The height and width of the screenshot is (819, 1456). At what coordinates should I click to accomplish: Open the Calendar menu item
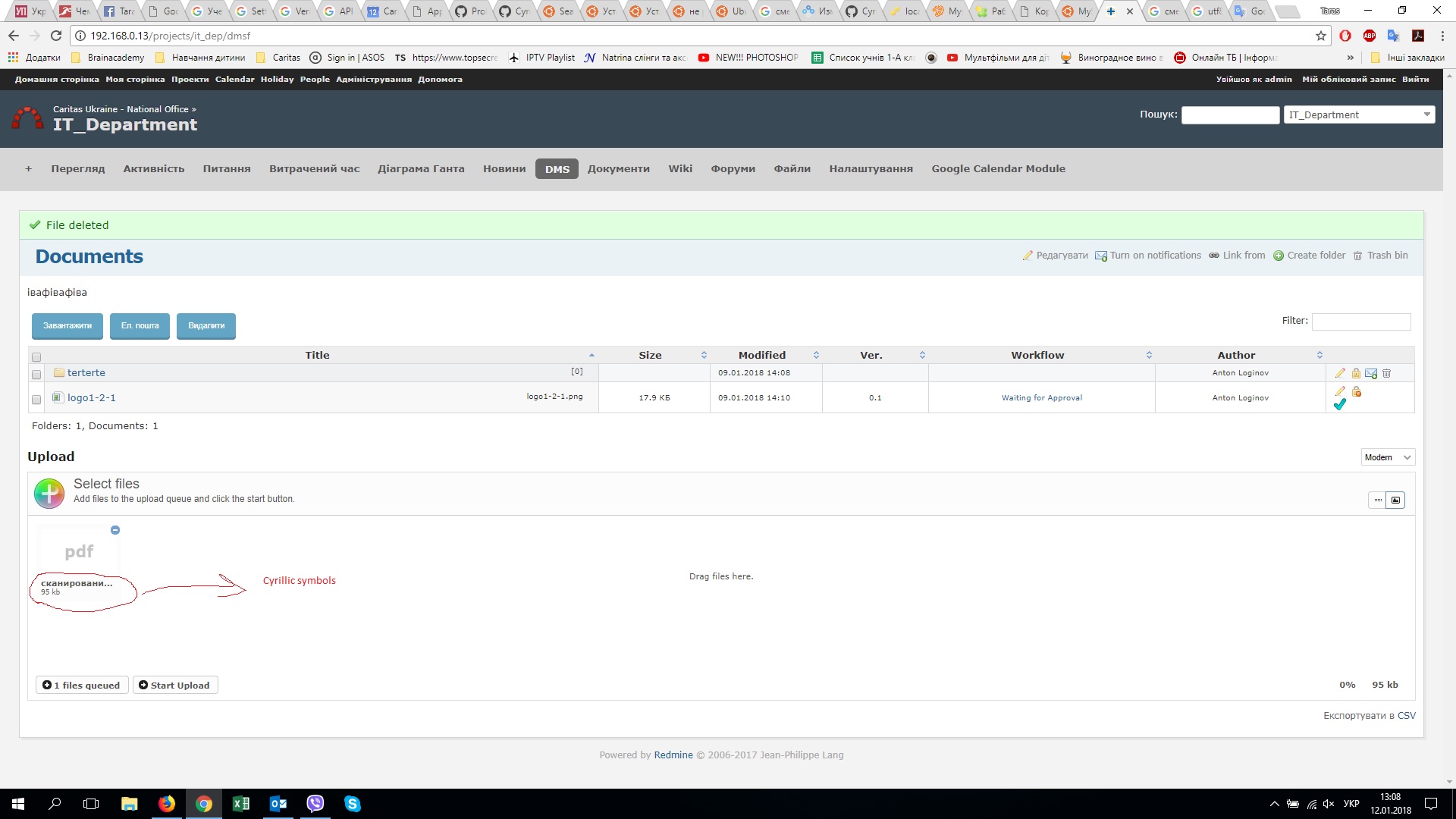pyautogui.click(x=234, y=79)
